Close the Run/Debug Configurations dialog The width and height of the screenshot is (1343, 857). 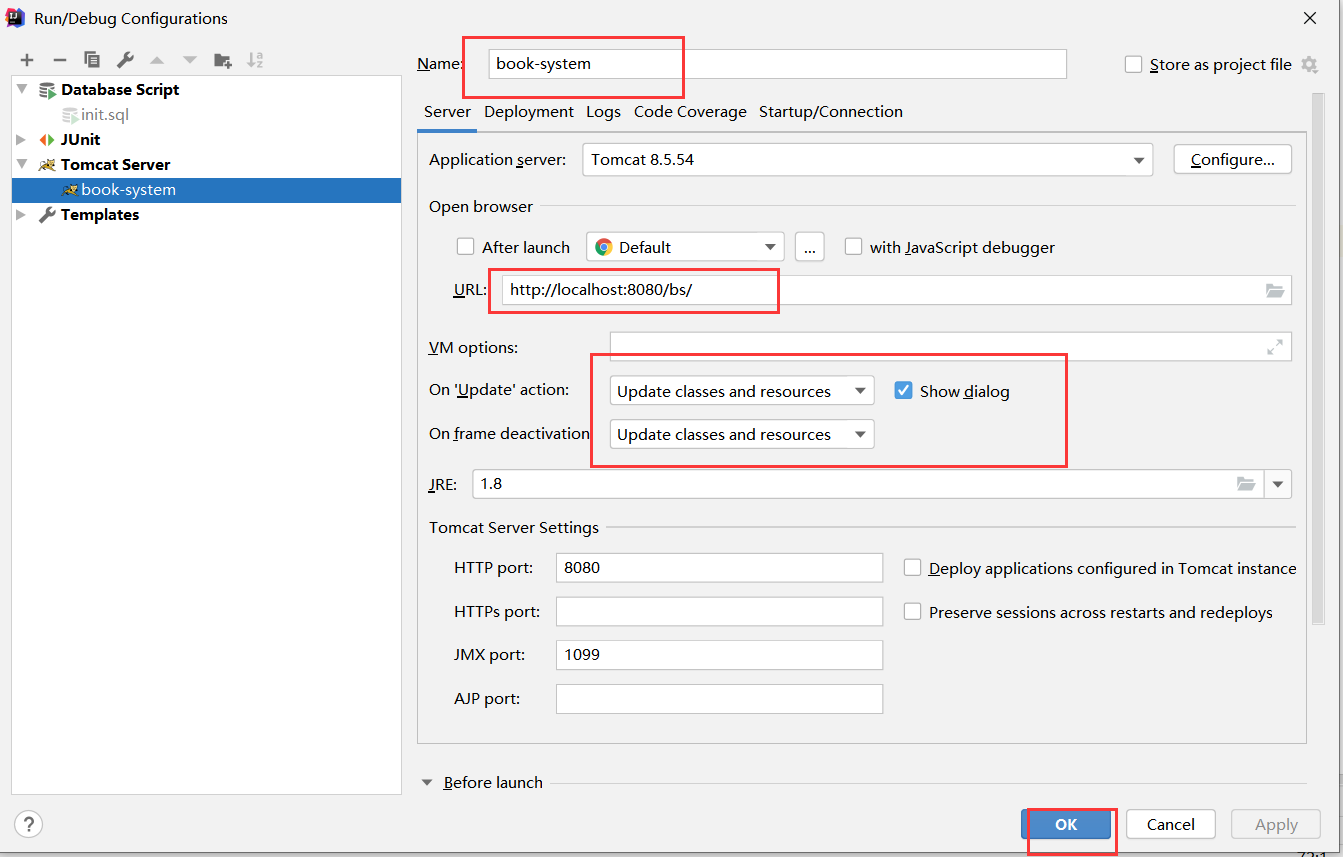(x=1310, y=18)
